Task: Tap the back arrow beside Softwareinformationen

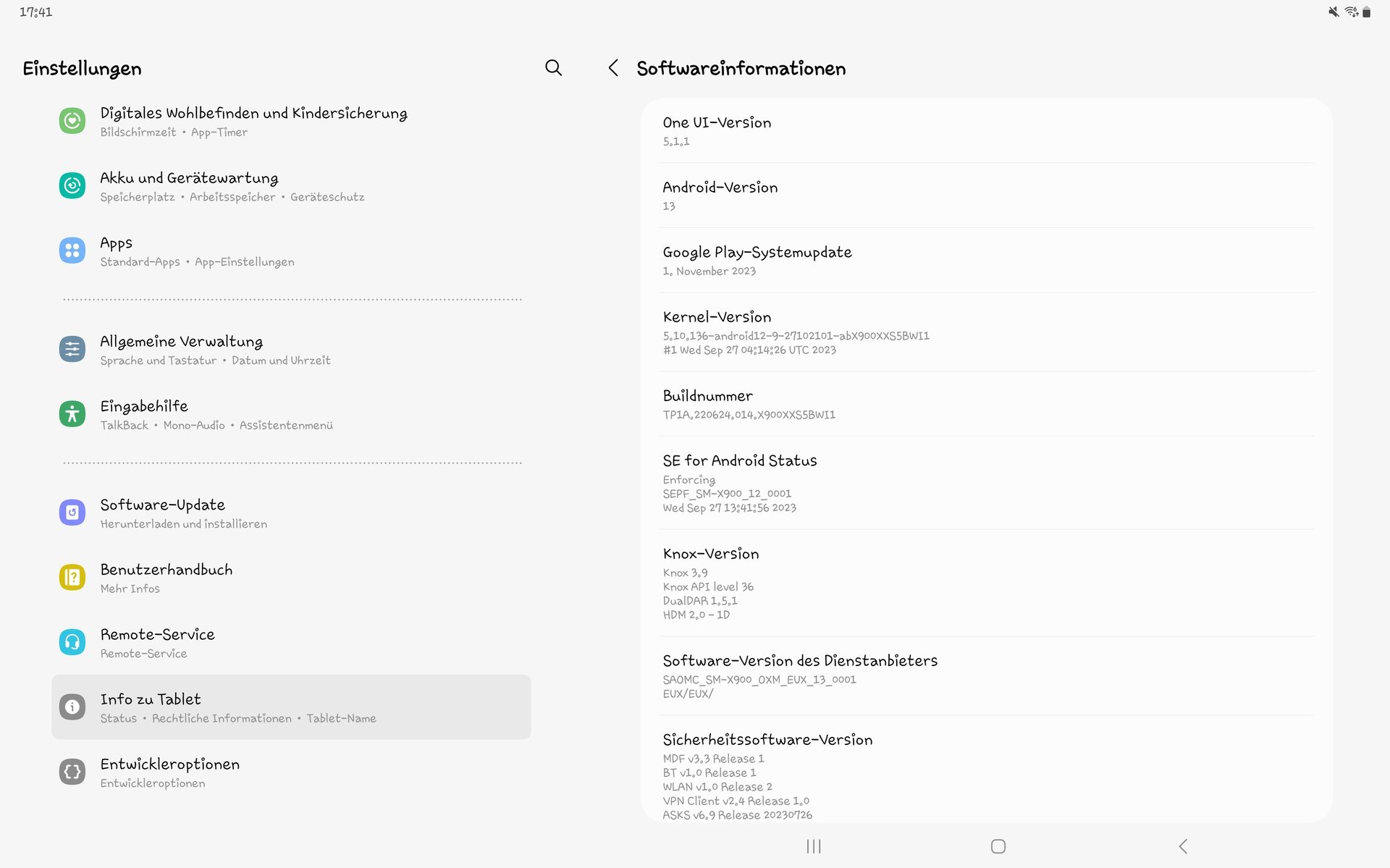Action: coord(613,68)
